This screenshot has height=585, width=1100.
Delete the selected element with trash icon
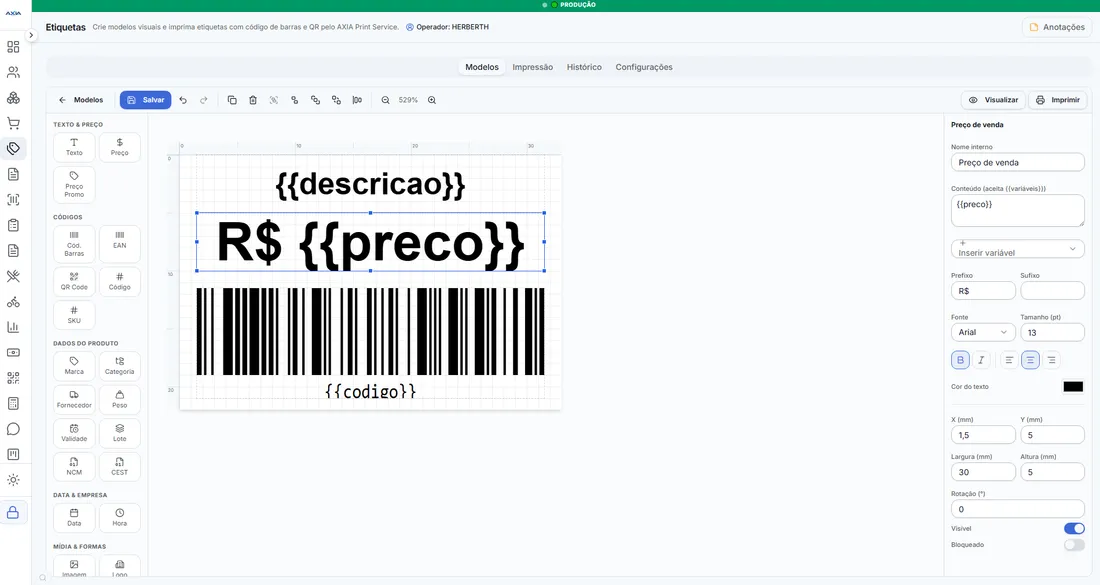(x=253, y=100)
